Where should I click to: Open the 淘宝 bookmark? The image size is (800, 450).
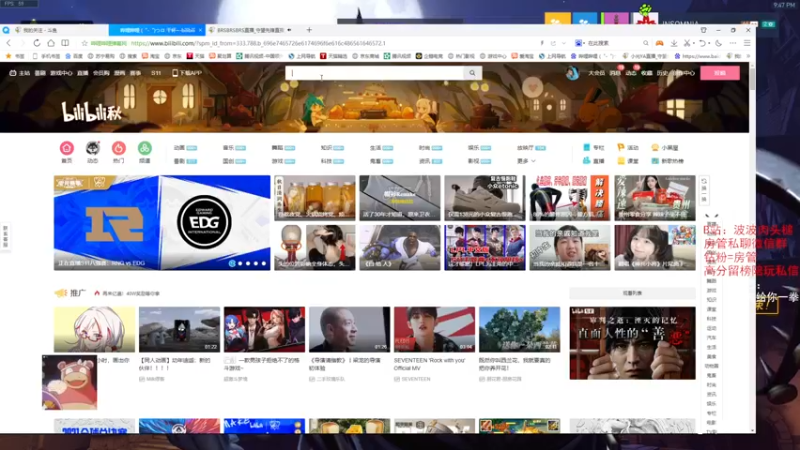(151, 56)
